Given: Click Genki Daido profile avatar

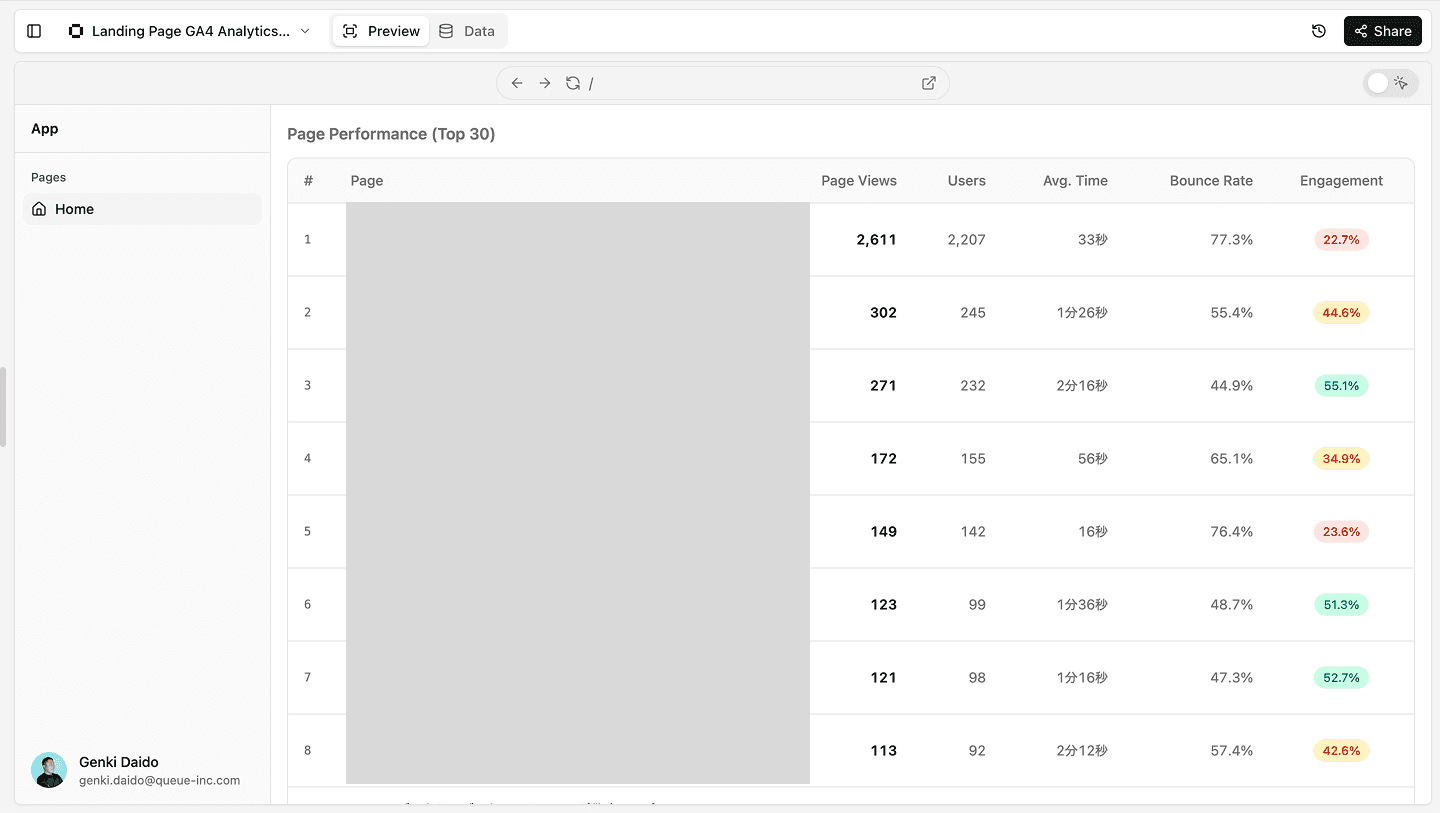Looking at the screenshot, I should point(49,770).
